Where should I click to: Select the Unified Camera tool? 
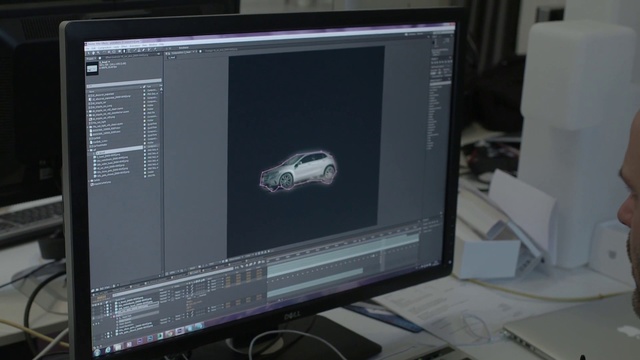coord(109,52)
